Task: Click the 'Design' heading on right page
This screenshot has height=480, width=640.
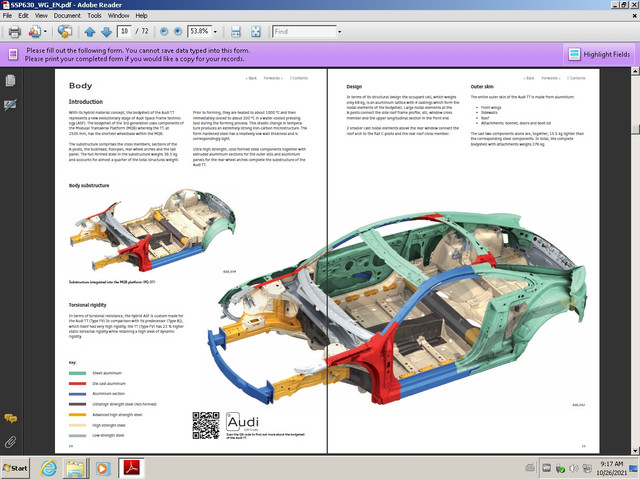Action: (x=354, y=87)
